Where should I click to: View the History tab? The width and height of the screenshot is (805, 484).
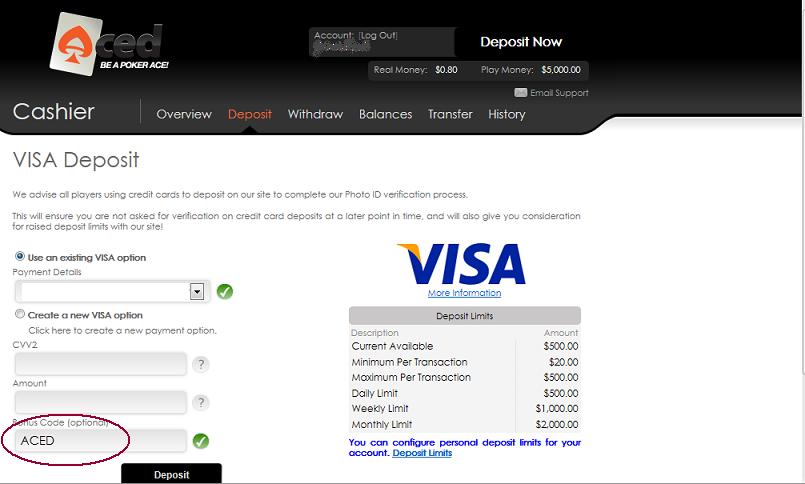click(x=507, y=114)
